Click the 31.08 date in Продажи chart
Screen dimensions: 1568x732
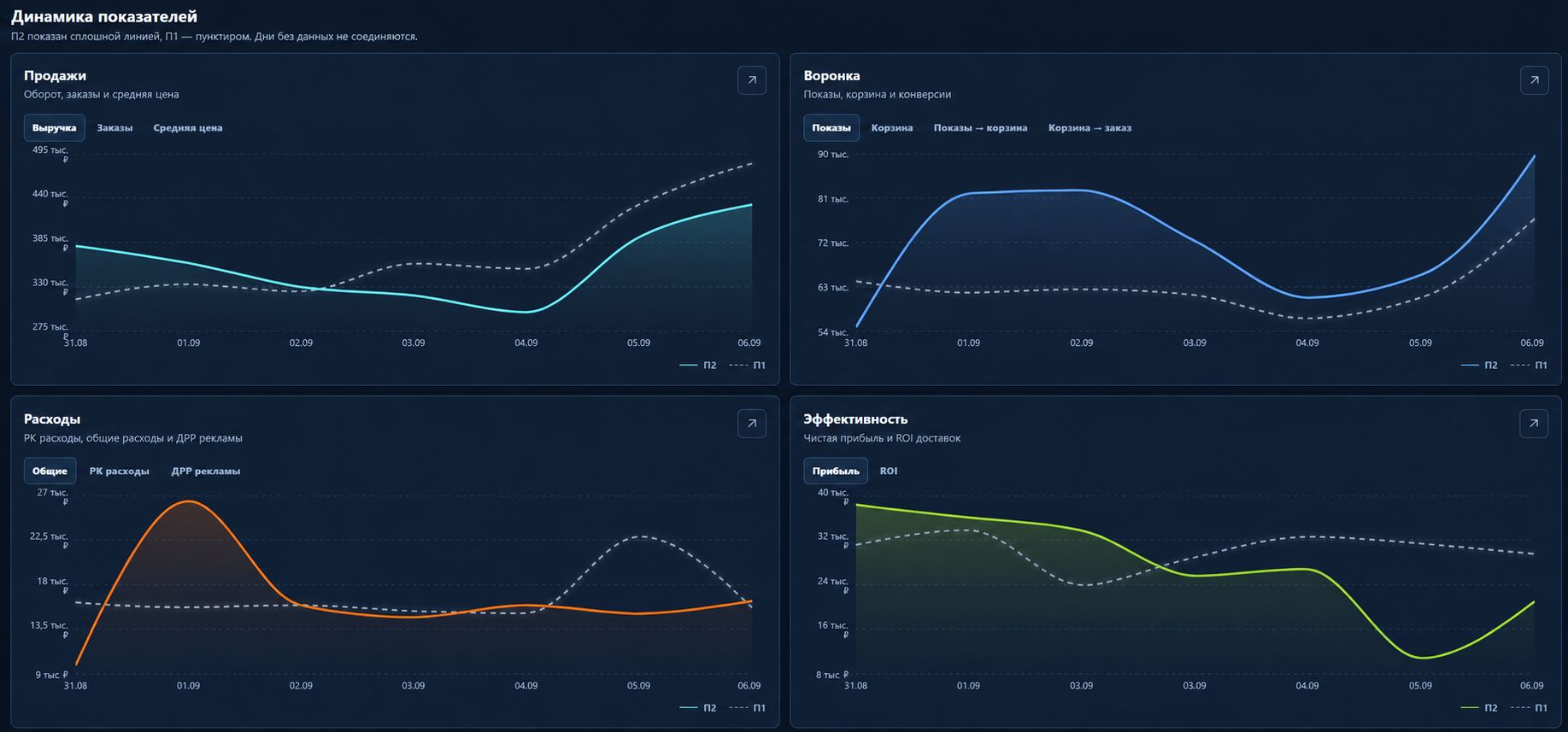(x=75, y=343)
